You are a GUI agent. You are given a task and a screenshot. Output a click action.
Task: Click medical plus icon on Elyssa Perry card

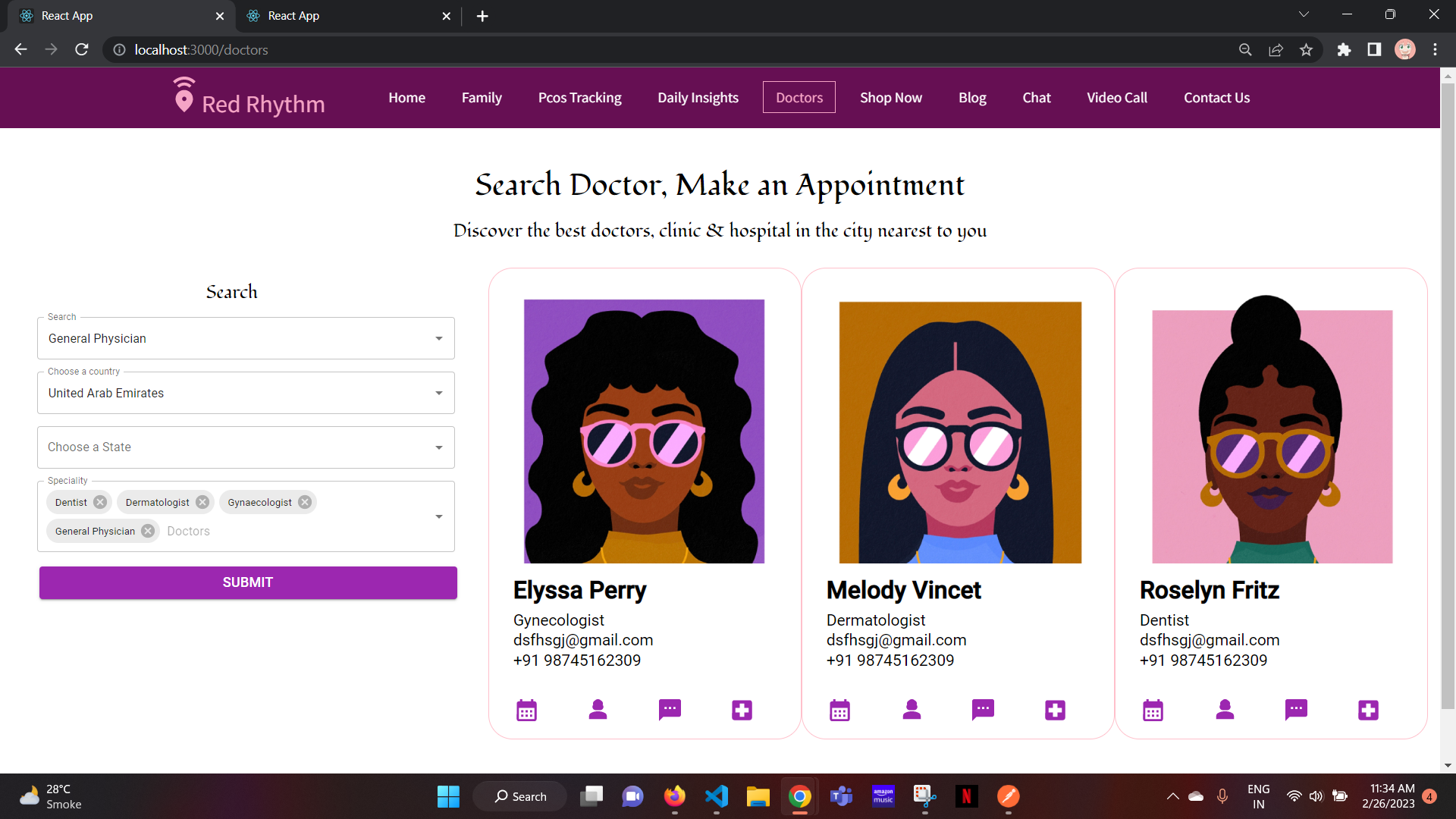pos(742,711)
